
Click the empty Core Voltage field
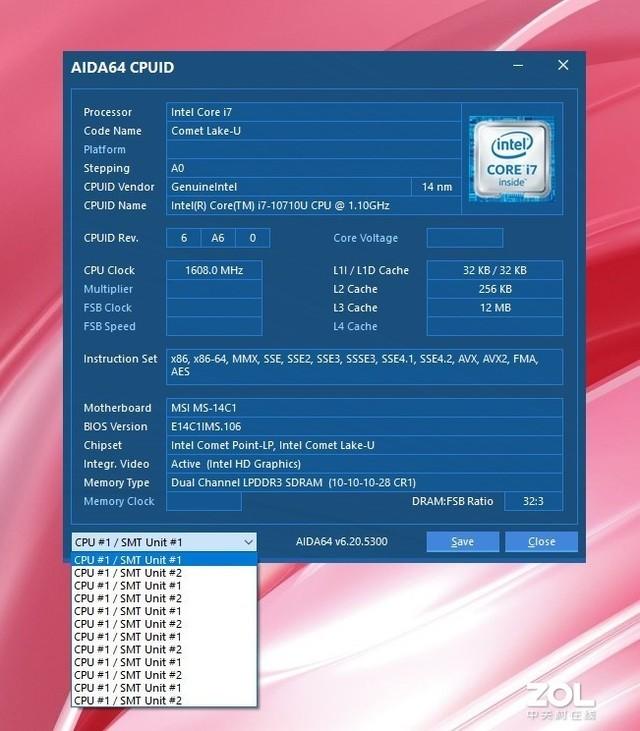point(465,238)
